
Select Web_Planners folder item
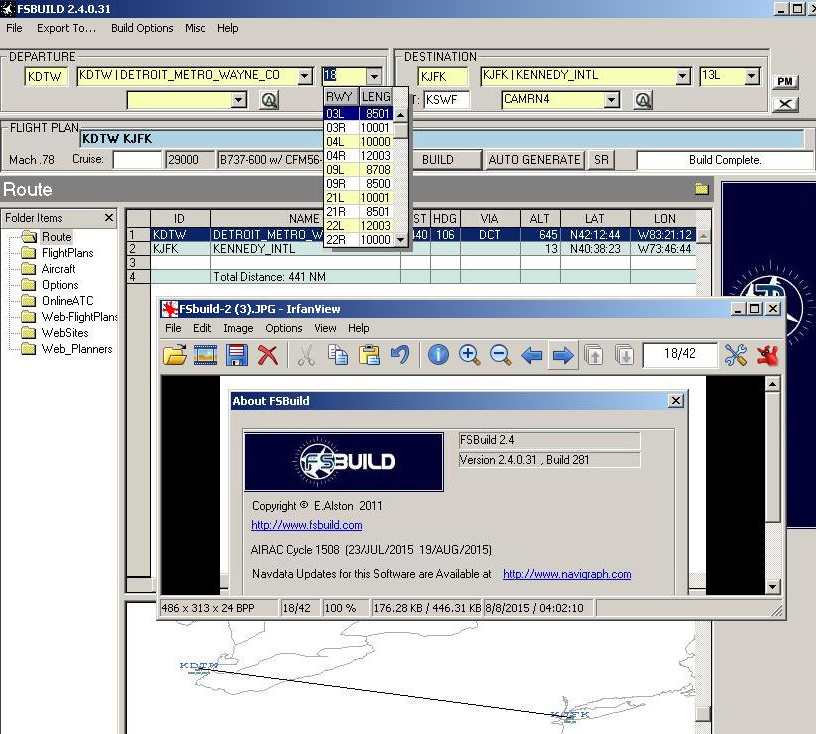pos(76,349)
